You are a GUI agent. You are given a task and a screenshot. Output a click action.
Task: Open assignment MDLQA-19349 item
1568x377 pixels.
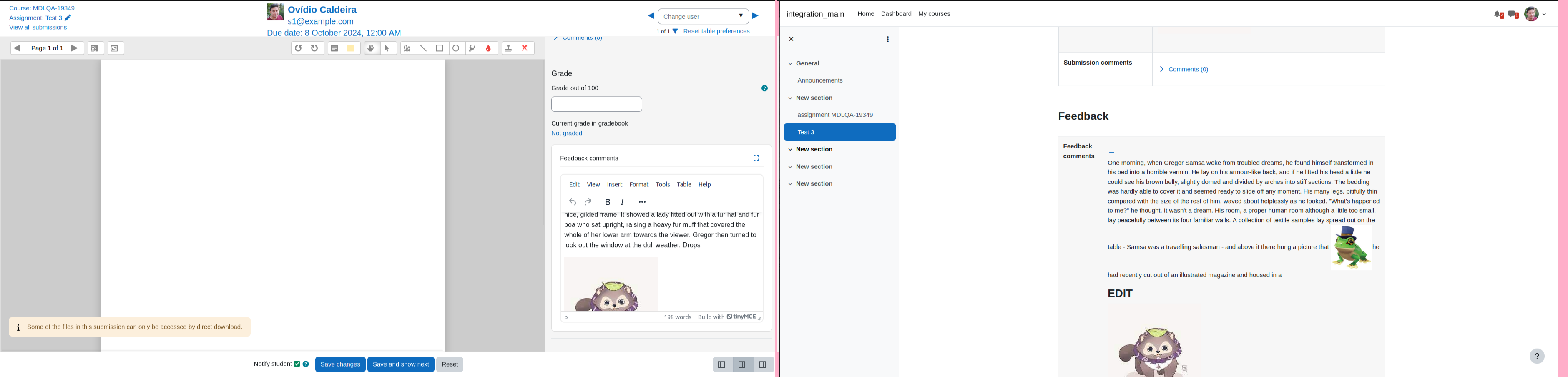835,115
